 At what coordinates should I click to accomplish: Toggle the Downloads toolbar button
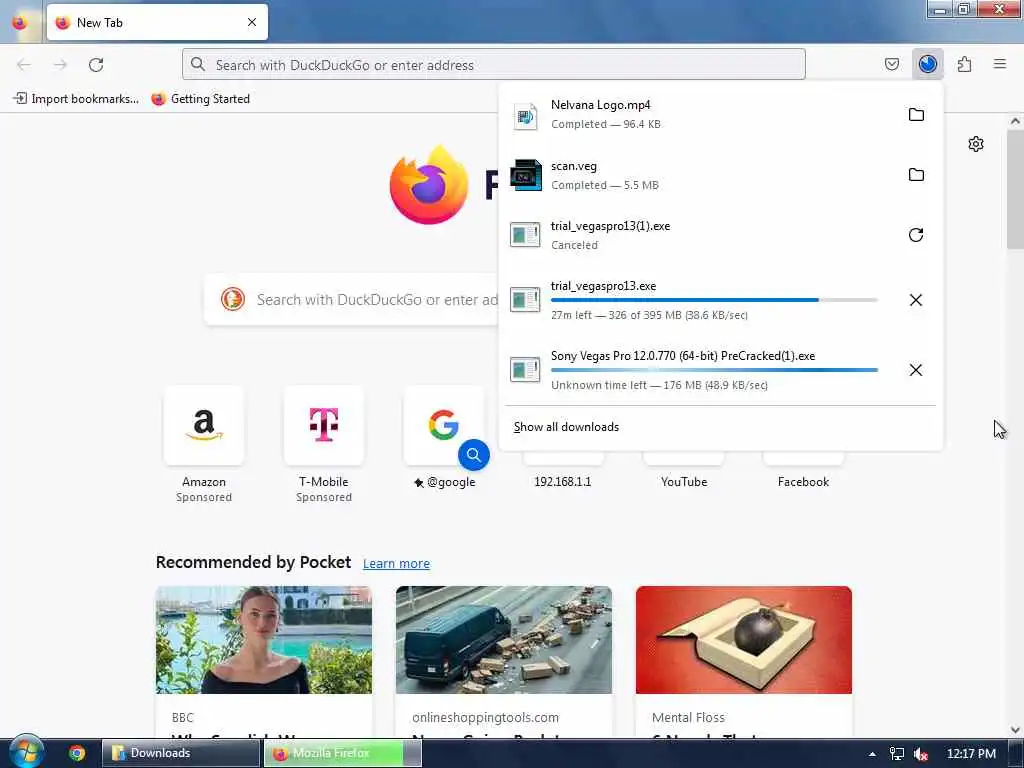coord(927,64)
